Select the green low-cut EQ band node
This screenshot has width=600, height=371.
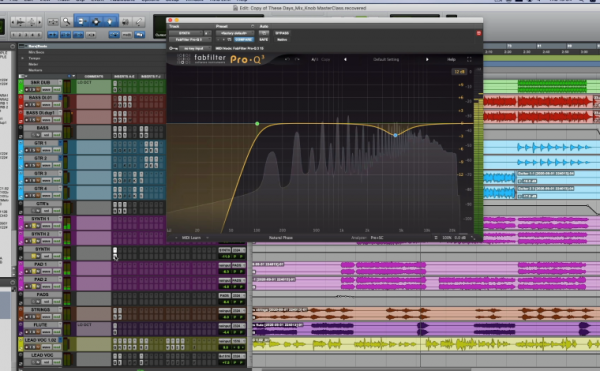pos(257,124)
